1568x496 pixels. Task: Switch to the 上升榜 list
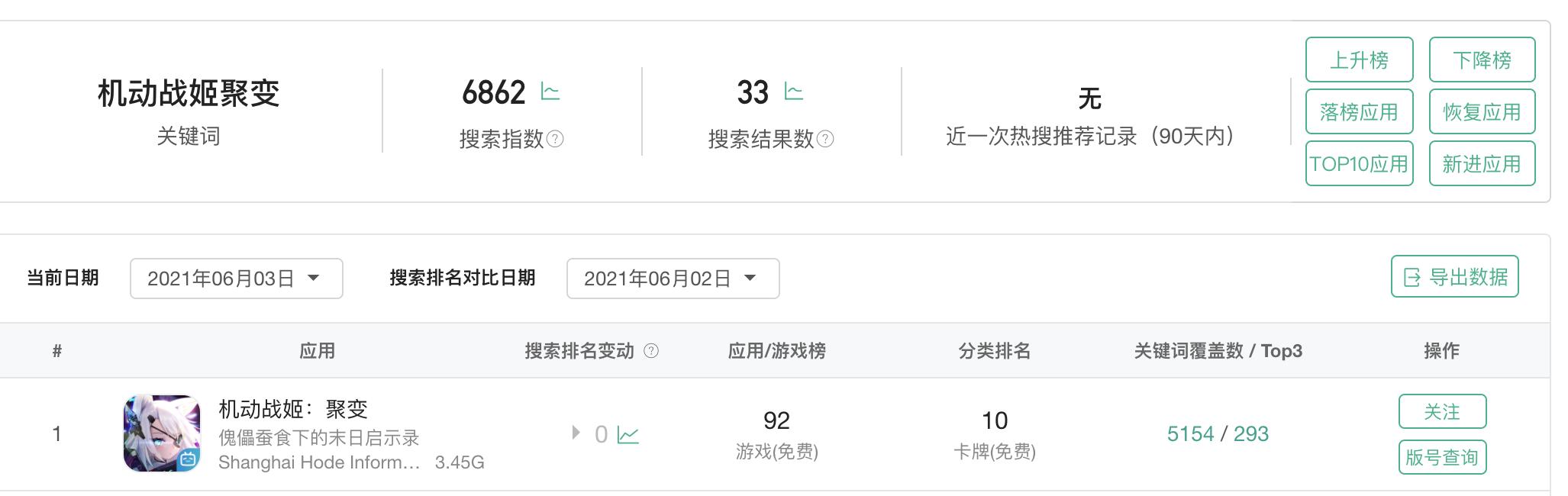click(1359, 60)
